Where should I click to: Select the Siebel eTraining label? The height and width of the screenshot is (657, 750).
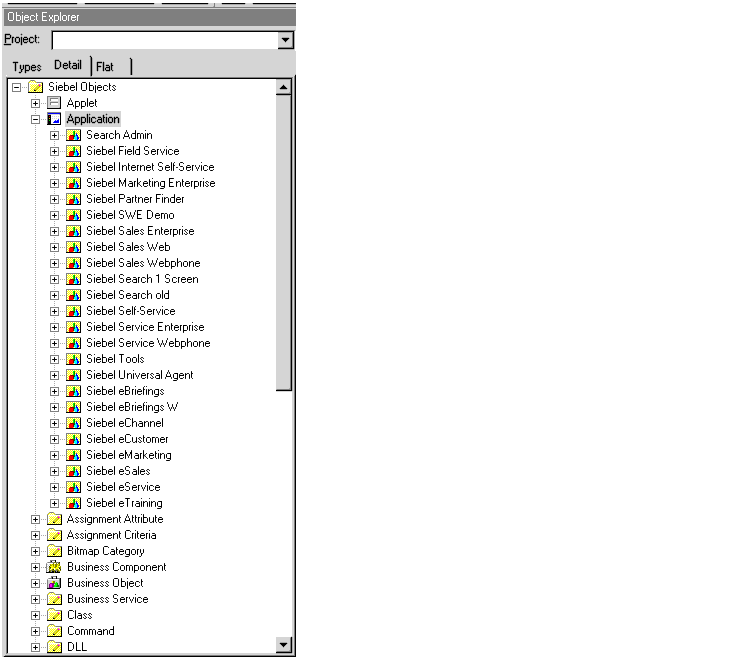(x=124, y=503)
